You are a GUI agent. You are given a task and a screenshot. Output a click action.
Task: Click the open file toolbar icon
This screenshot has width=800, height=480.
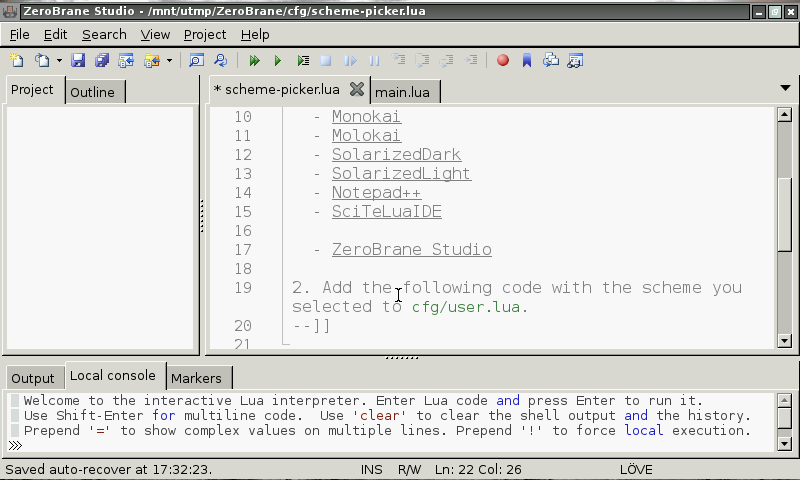pyautogui.click(x=42, y=60)
